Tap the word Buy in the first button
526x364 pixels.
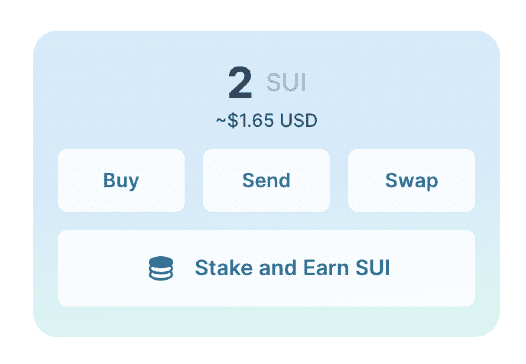[x=121, y=181]
